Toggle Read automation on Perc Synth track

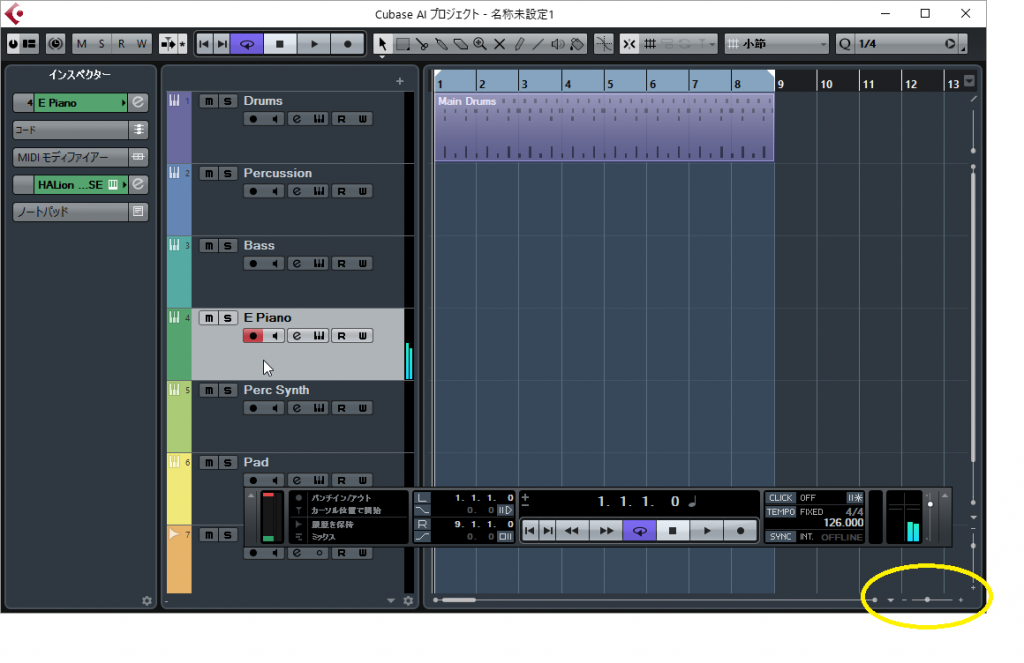point(342,408)
